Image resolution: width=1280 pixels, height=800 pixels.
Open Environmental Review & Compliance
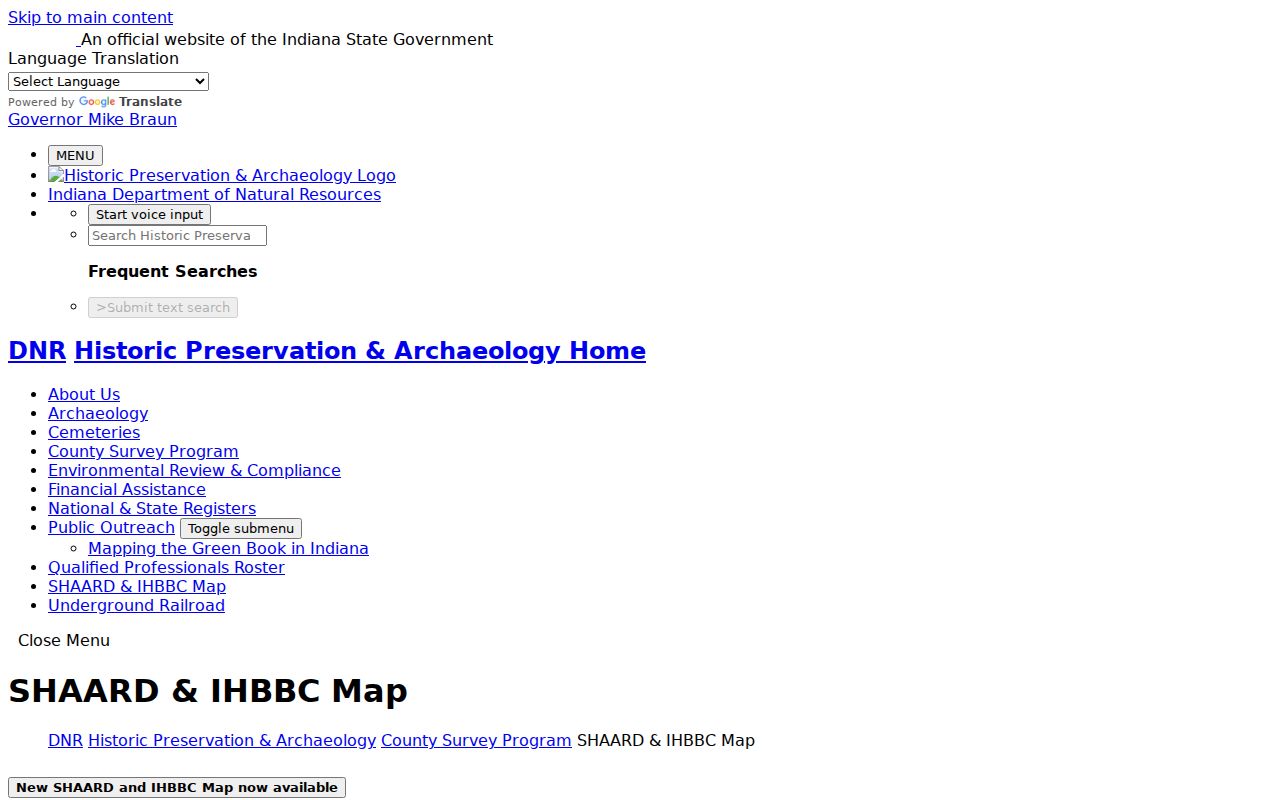pos(194,470)
